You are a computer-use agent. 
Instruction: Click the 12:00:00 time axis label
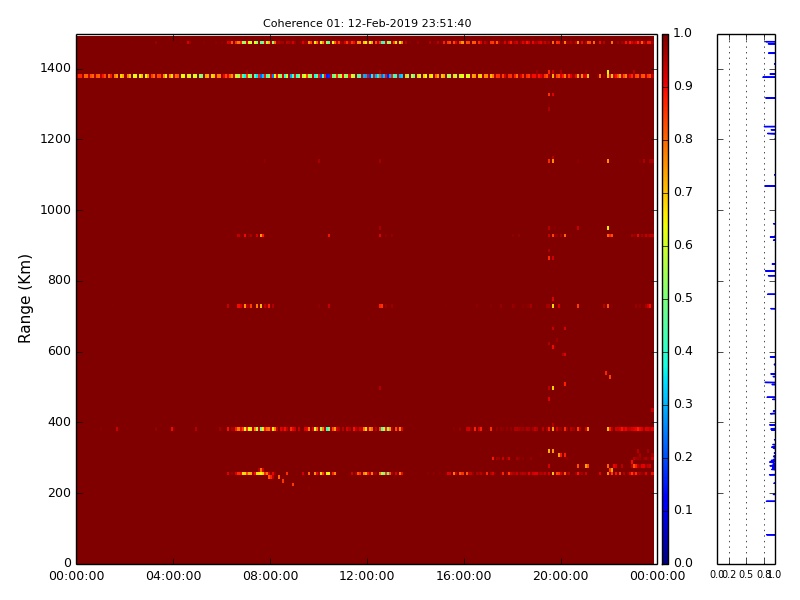[367, 577]
